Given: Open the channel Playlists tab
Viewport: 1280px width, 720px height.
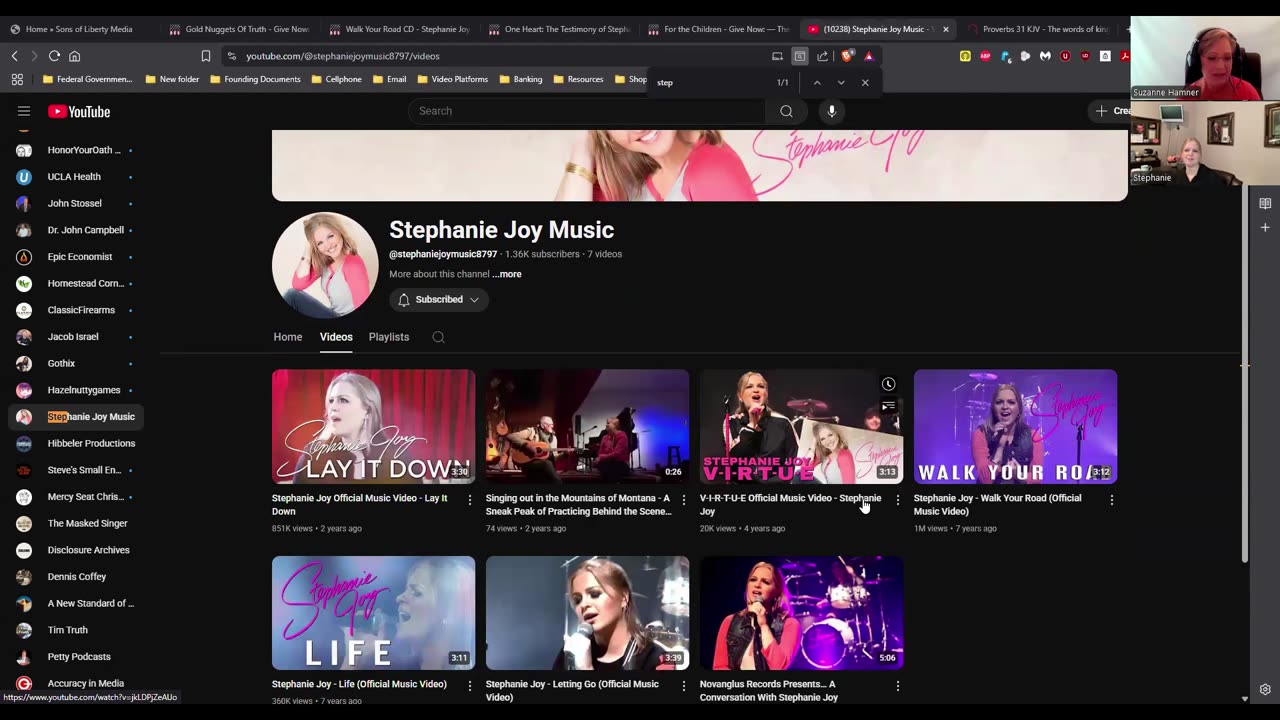Looking at the screenshot, I should 389,337.
